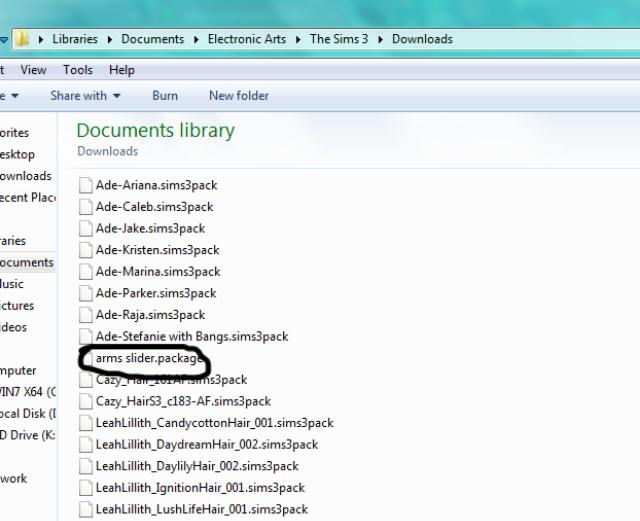Select the file name LeahLillith_DaylilyHair_002.sims3pack
The image size is (640, 521).
click(197, 466)
